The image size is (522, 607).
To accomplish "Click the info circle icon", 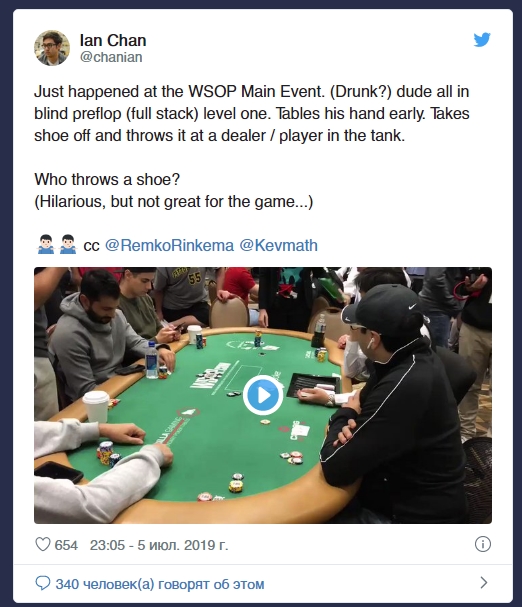I will tap(483, 544).
